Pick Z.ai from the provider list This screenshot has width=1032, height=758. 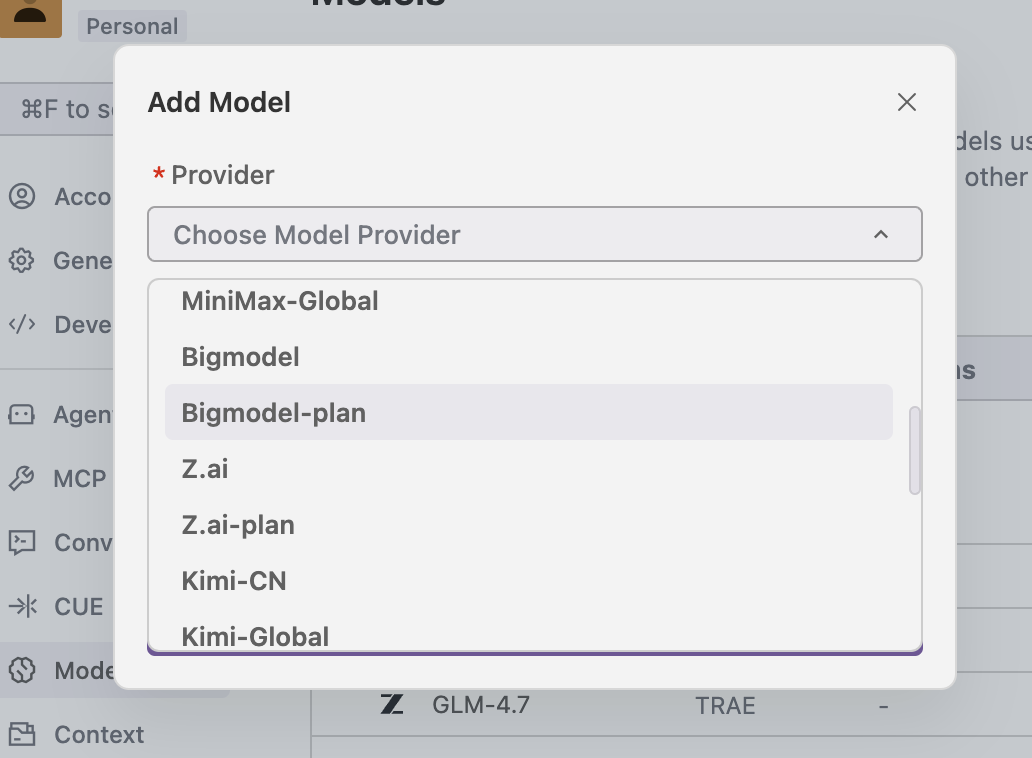point(205,469)
